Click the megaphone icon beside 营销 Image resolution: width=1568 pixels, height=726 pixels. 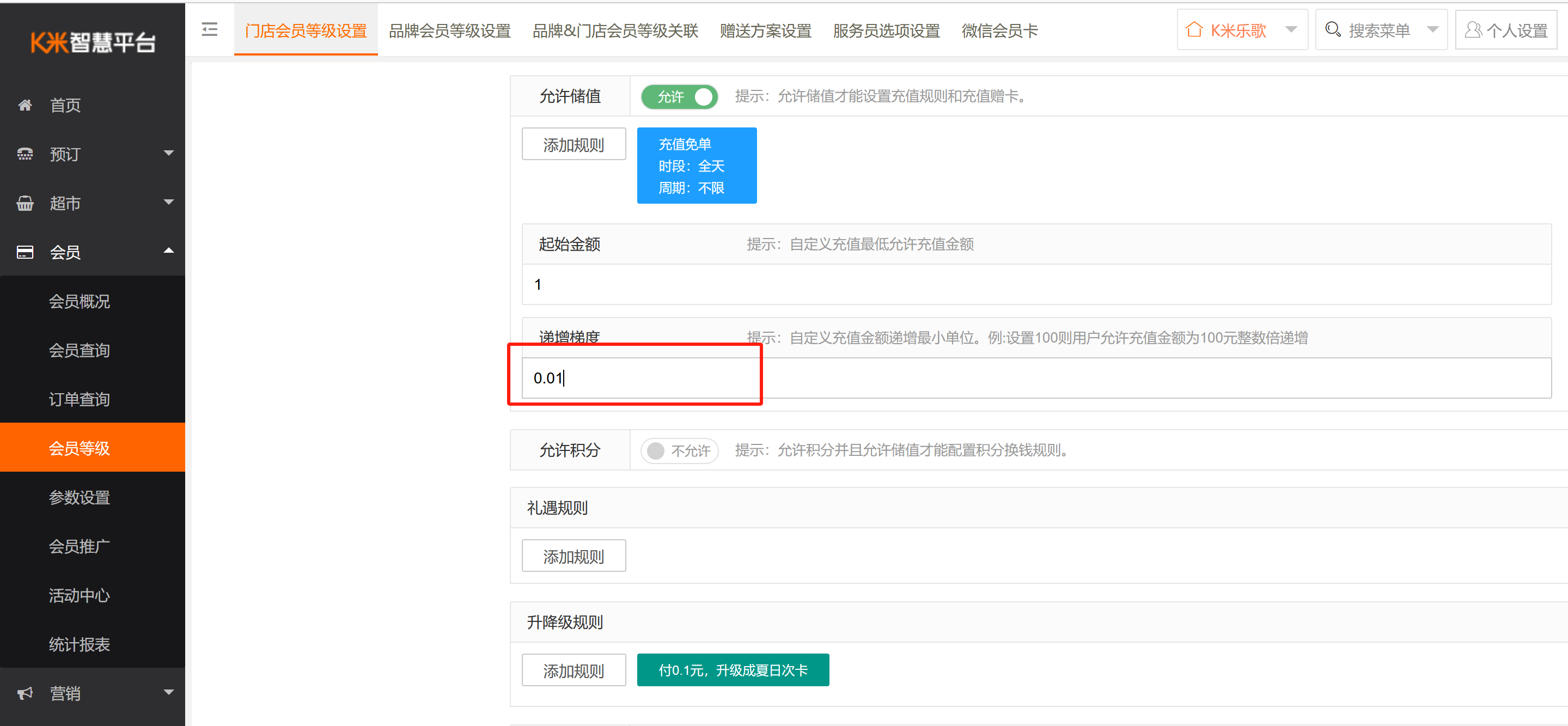point(25,693)
